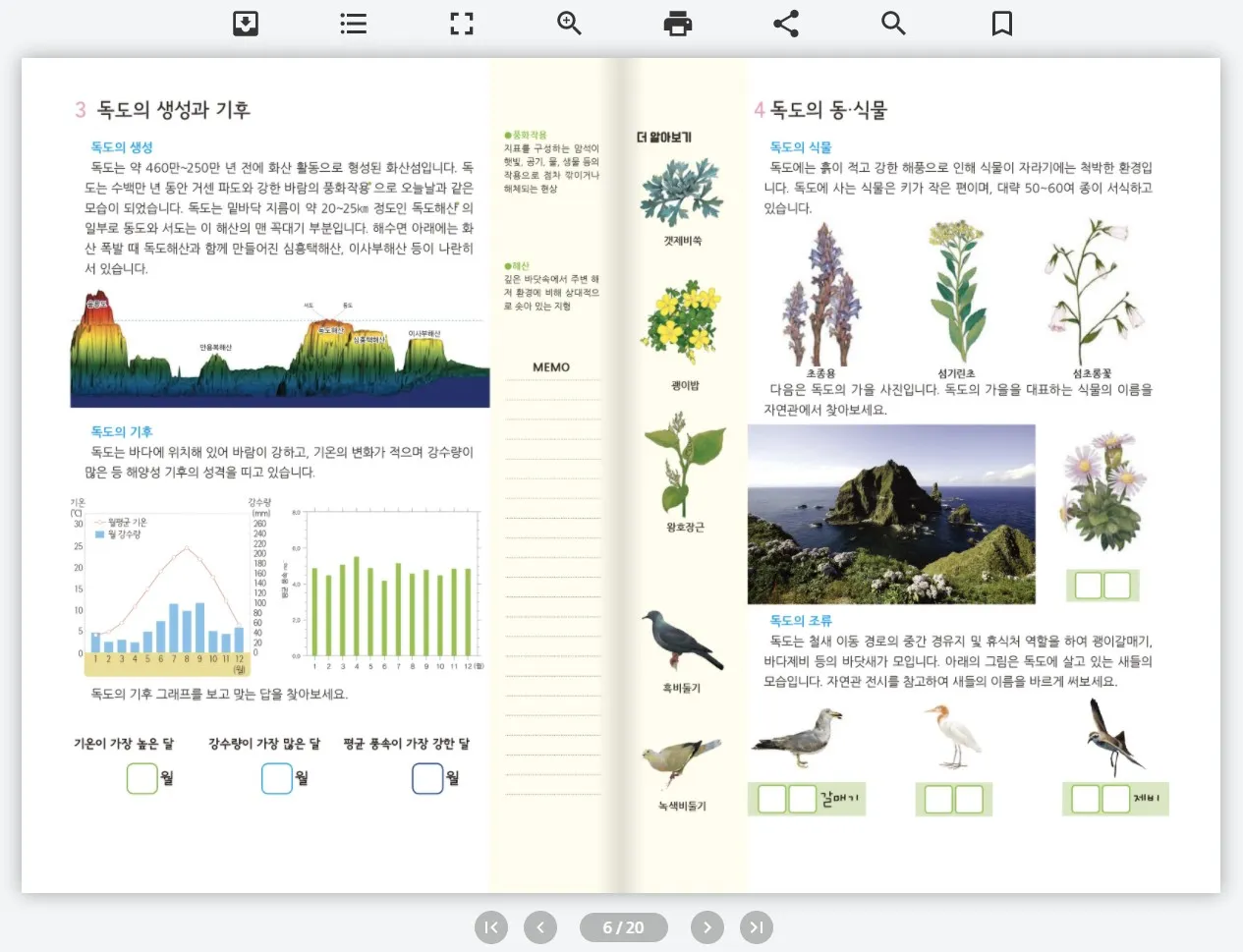Screen dimensions: 1243x952
Task: Open the search tool
Action: [x=893, y=24]
